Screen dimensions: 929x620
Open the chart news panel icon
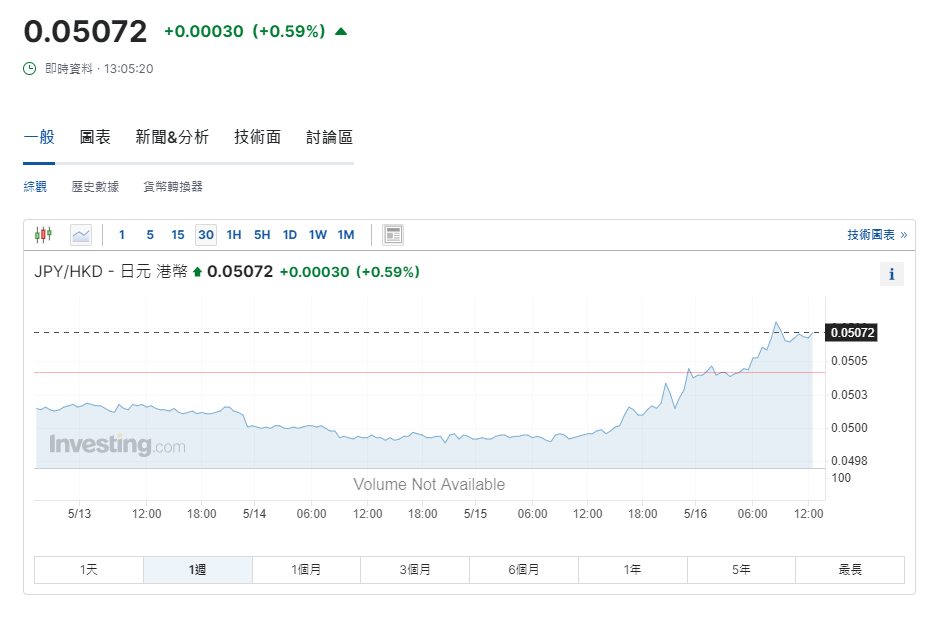[x=392, y=234]
